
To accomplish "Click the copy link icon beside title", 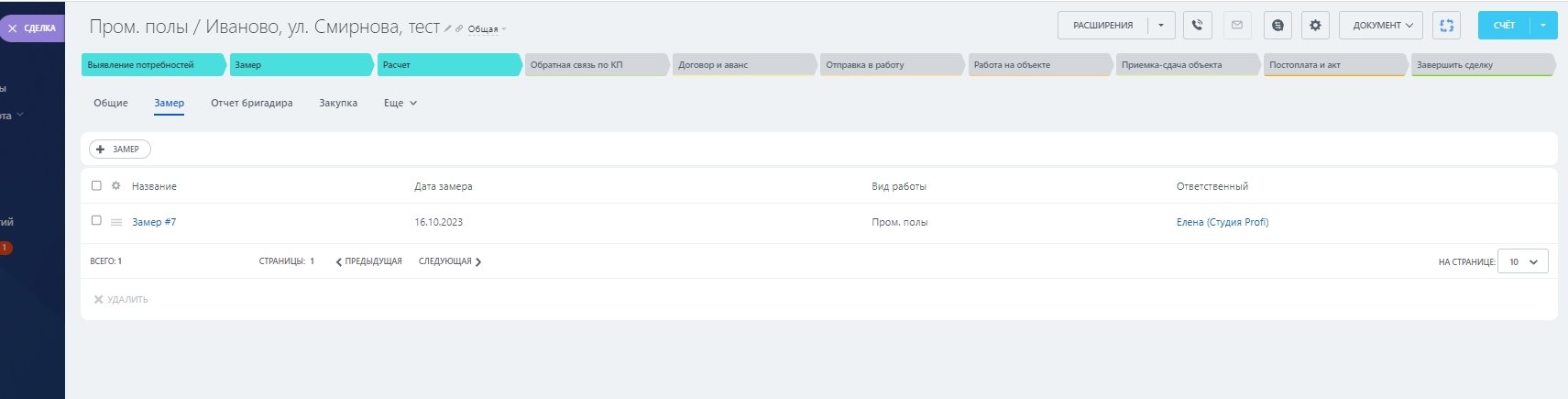I will (x=459, y=28).
